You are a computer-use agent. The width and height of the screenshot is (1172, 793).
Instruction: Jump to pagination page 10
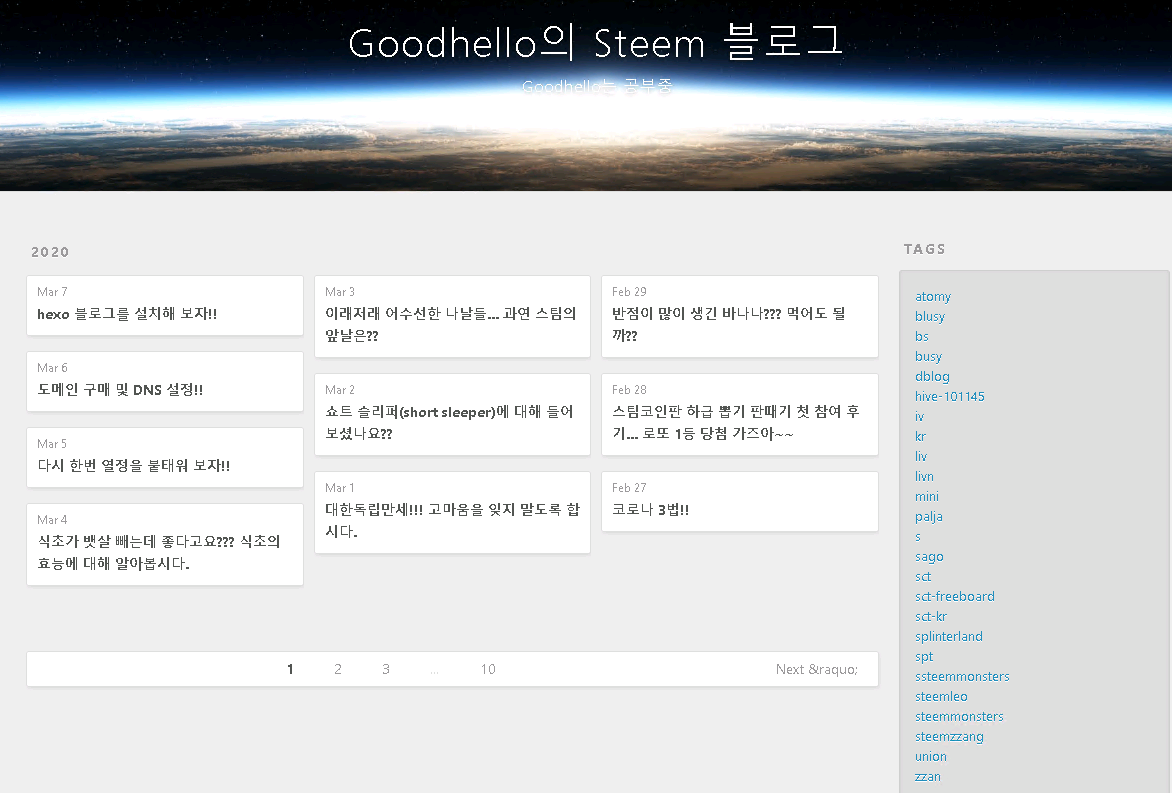coord(488,669)
